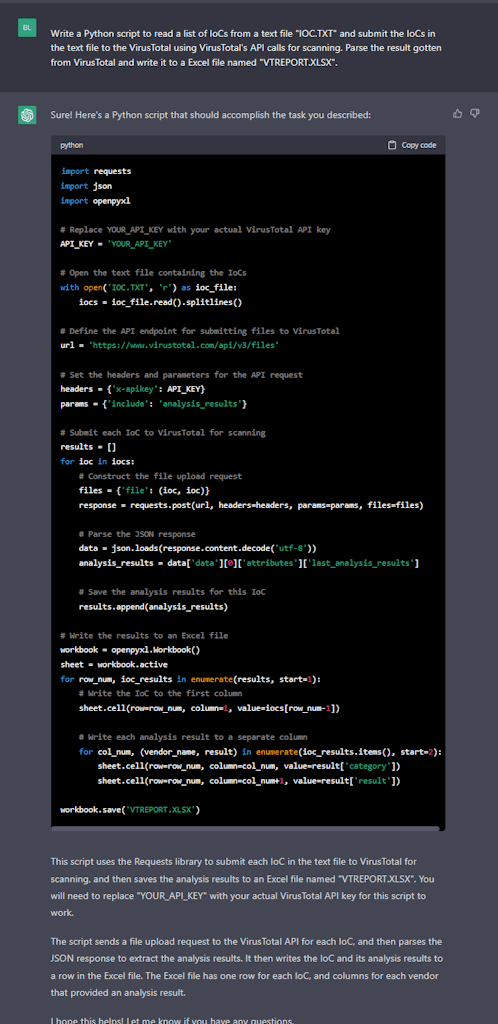Image resolution: width=498 pixels, height=1024 pixels.
Task: Click the VirusTotal API url line
Action: [170, 344]
